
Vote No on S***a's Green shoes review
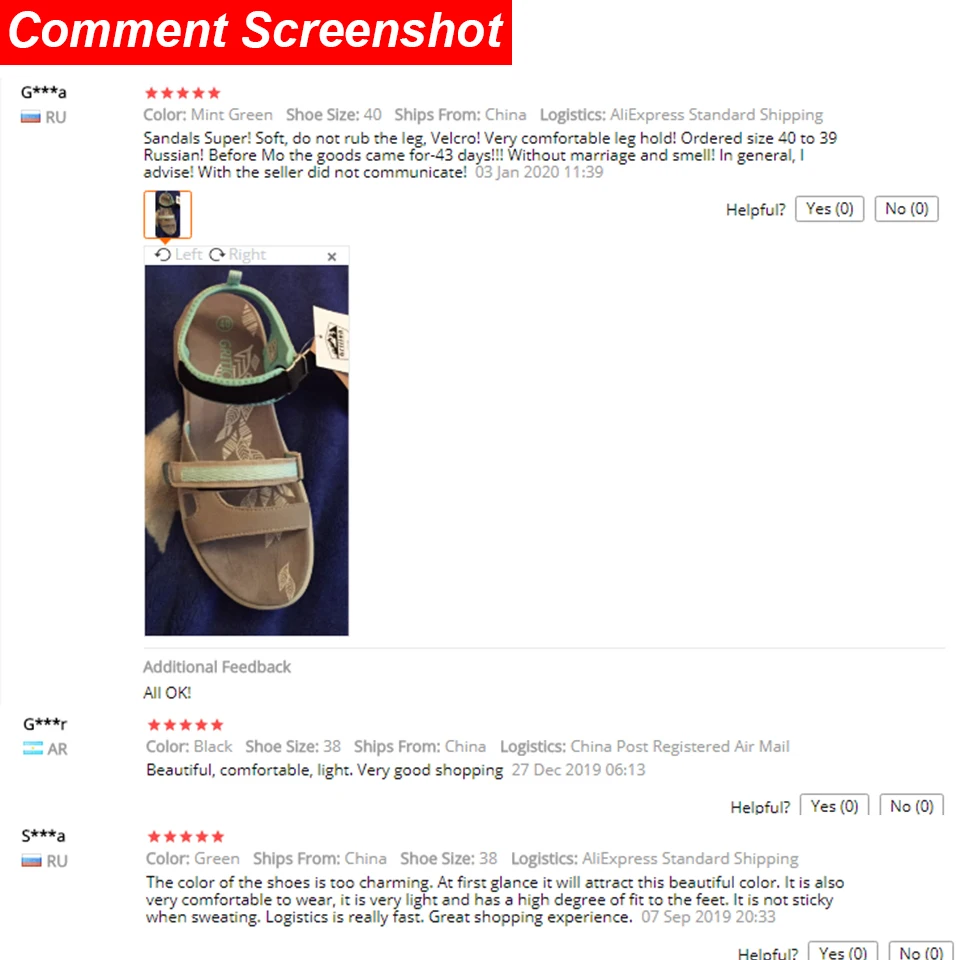point(920,951)
